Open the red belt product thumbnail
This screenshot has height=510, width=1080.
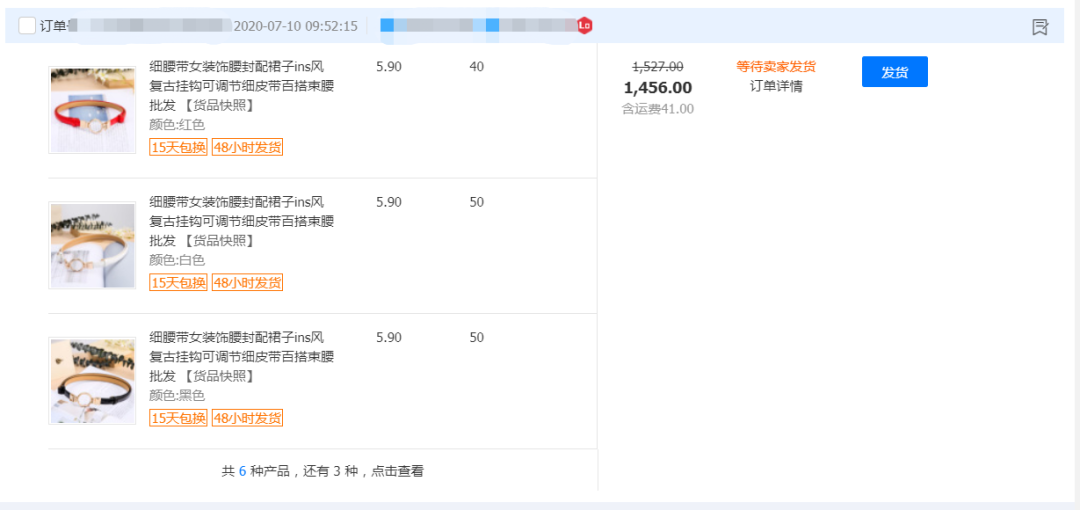point(92,110)
